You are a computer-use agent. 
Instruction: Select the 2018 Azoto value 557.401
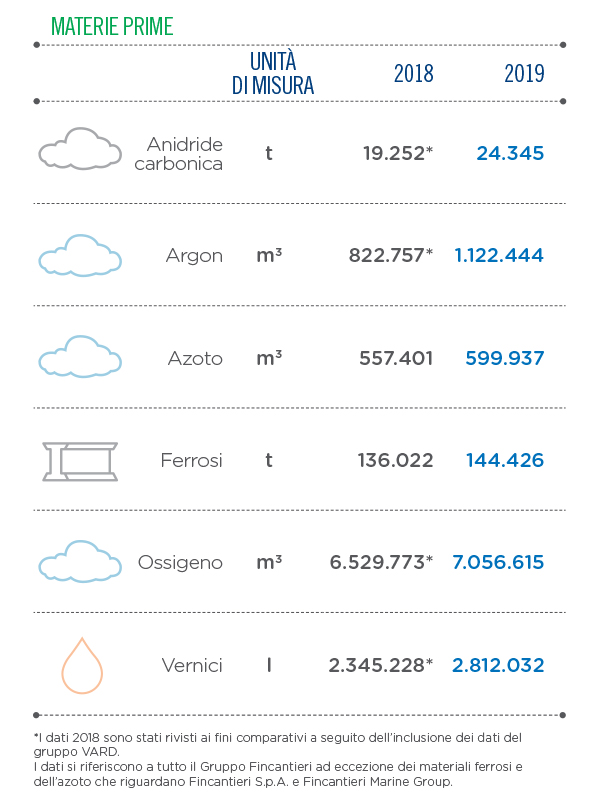396,358
